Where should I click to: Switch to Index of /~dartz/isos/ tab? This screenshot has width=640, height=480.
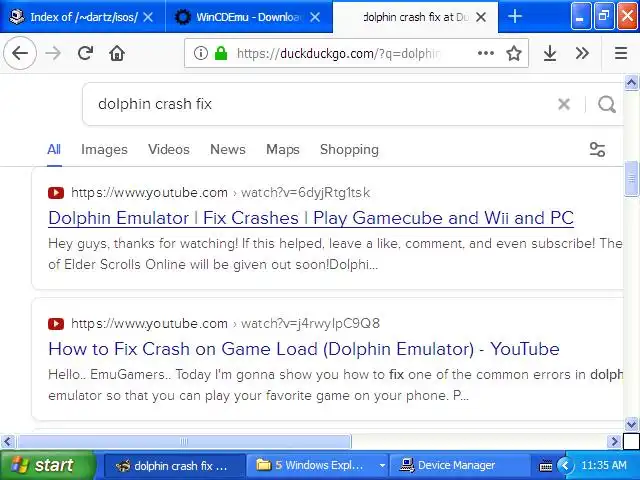(82, 17)
